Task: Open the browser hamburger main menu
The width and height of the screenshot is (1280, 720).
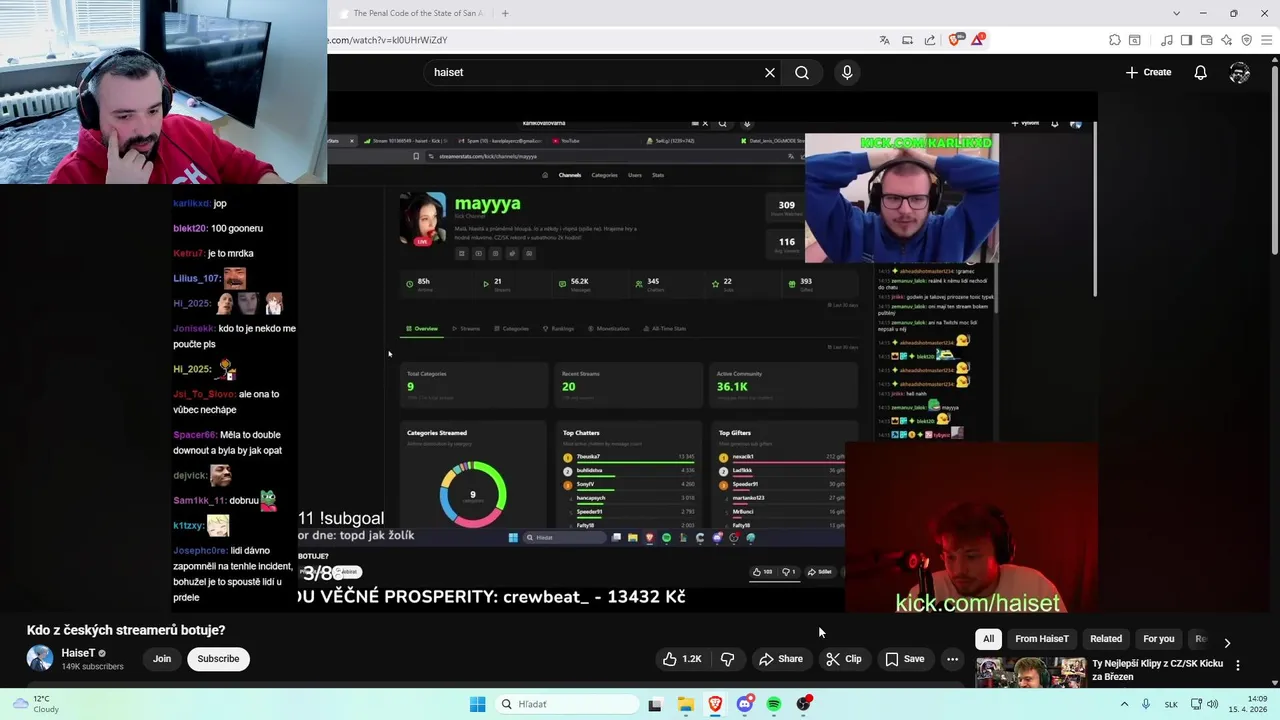Action: (x=1265, y=40)
